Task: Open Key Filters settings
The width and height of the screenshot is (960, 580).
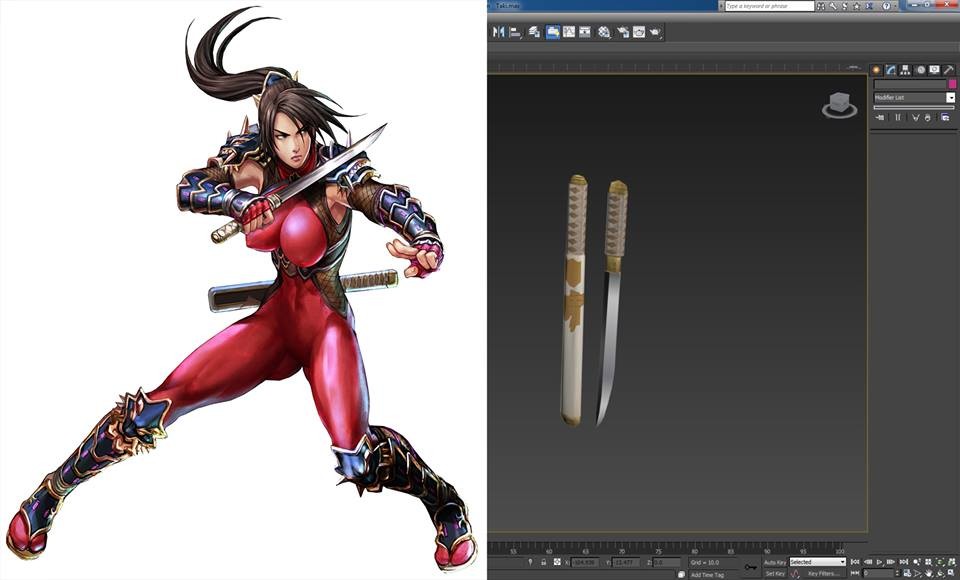Action: point(824,572)
